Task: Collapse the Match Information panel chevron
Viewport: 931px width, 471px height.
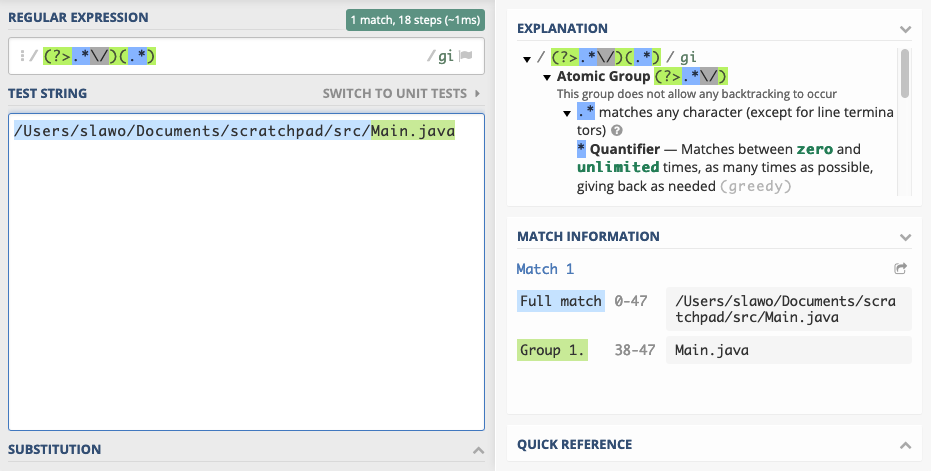Action: pos(905,237)
